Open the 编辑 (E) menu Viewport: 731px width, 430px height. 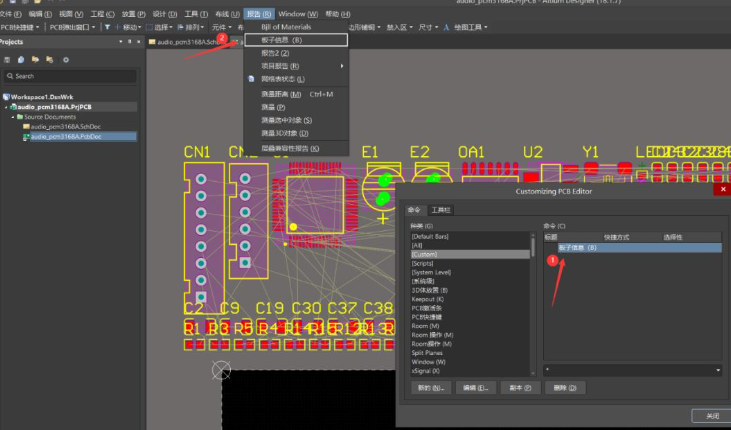(x=40, y=14)
